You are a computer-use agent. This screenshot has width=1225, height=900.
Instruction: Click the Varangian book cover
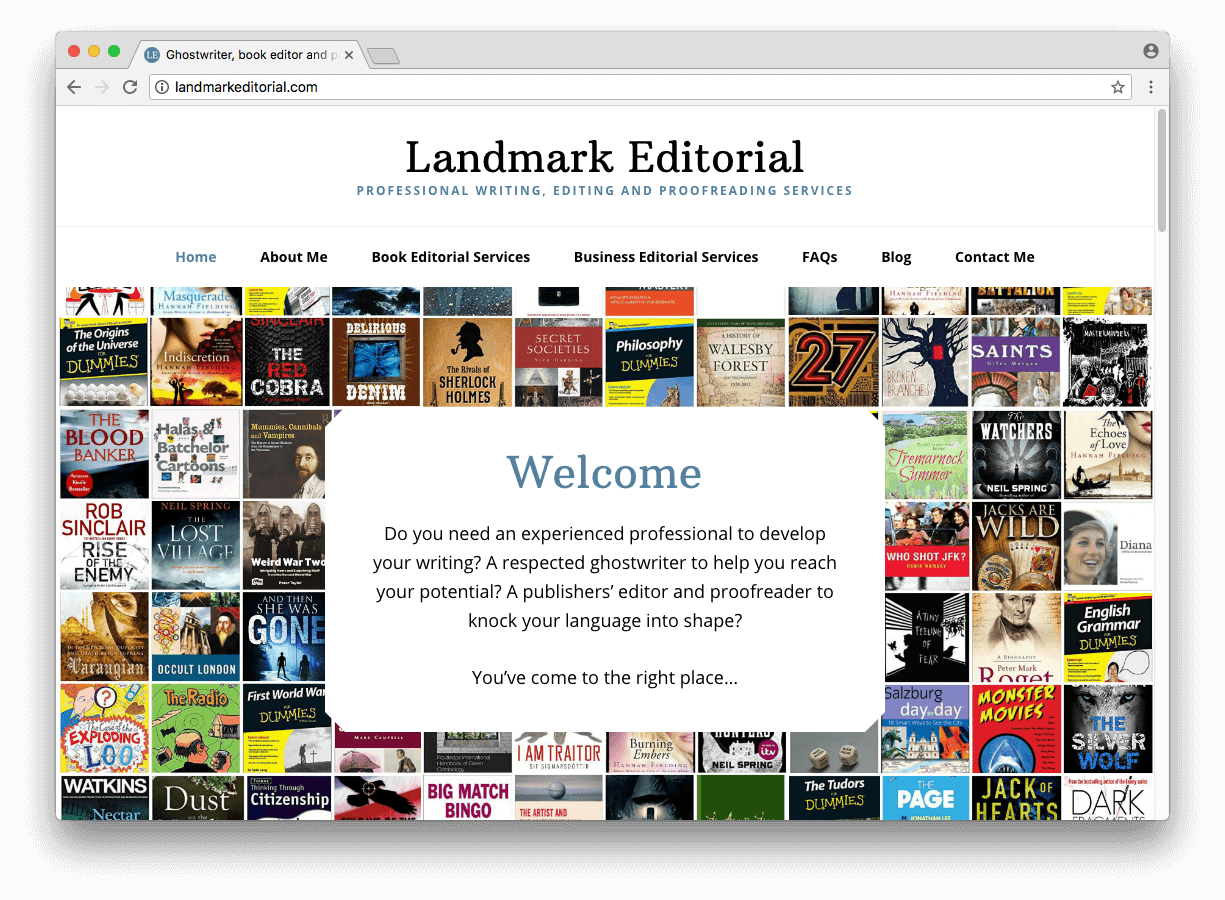pyautogui.click(x=105, y=637)
